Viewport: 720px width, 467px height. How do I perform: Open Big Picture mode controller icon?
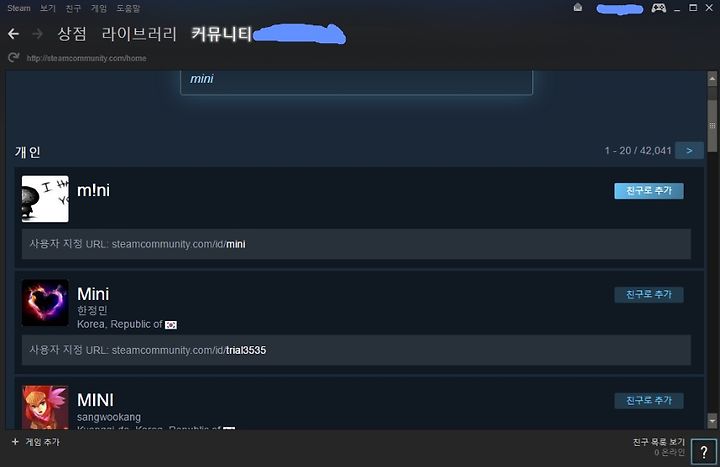click(x=659, y=8)
